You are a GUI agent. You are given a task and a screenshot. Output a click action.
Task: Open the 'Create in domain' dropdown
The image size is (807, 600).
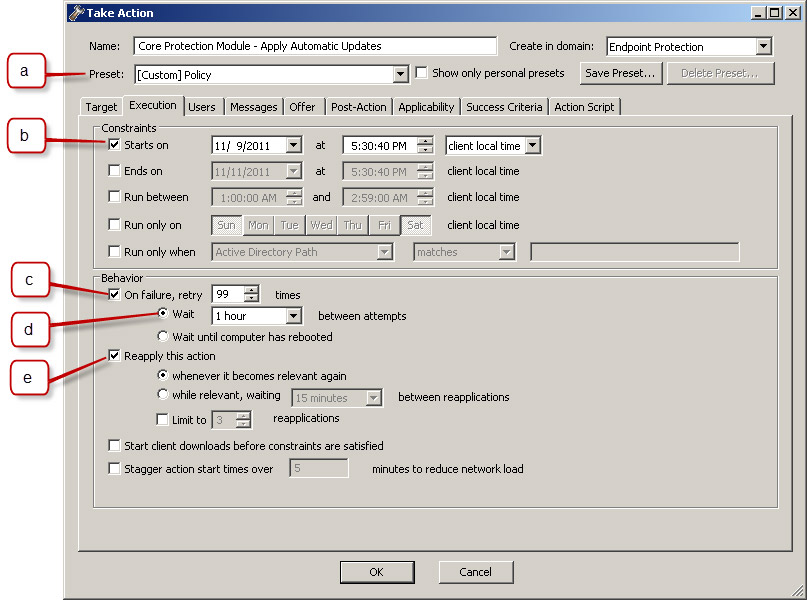click(764, 45)
